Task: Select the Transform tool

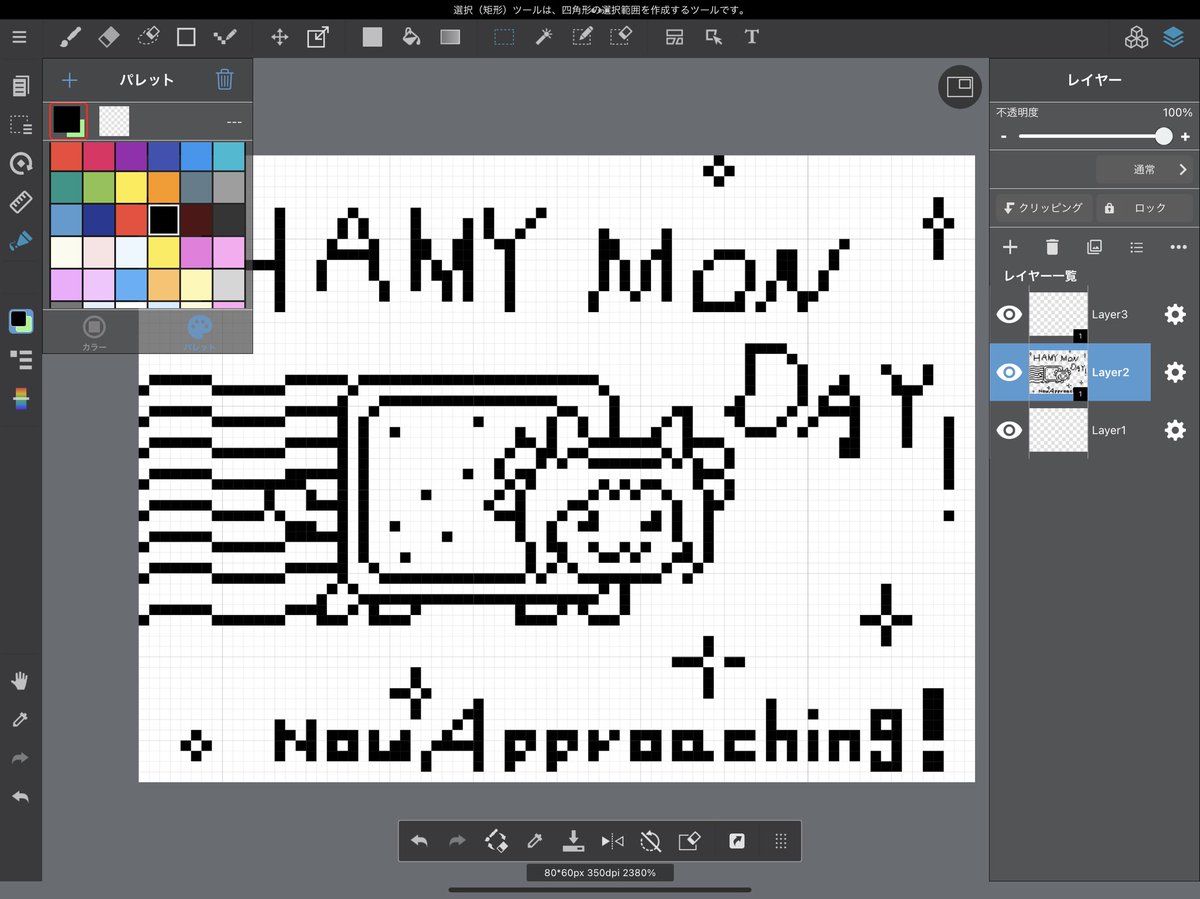Action: tap(318, 37)
